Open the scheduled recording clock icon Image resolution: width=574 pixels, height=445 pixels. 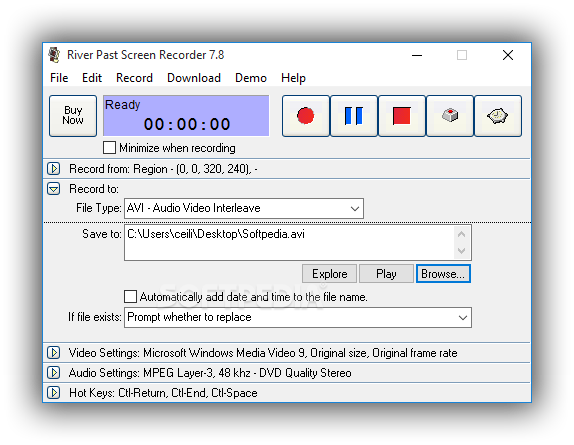pos(498,116)
